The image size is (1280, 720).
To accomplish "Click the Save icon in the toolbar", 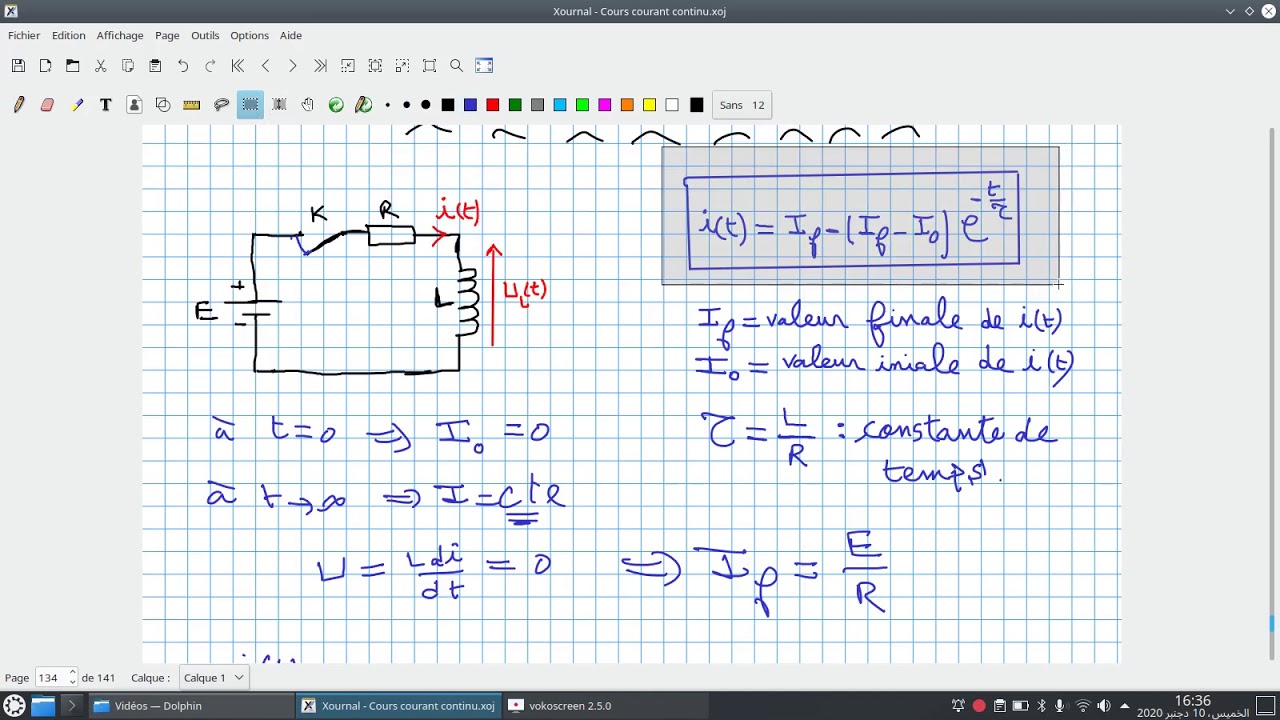I will coord(18,66).
